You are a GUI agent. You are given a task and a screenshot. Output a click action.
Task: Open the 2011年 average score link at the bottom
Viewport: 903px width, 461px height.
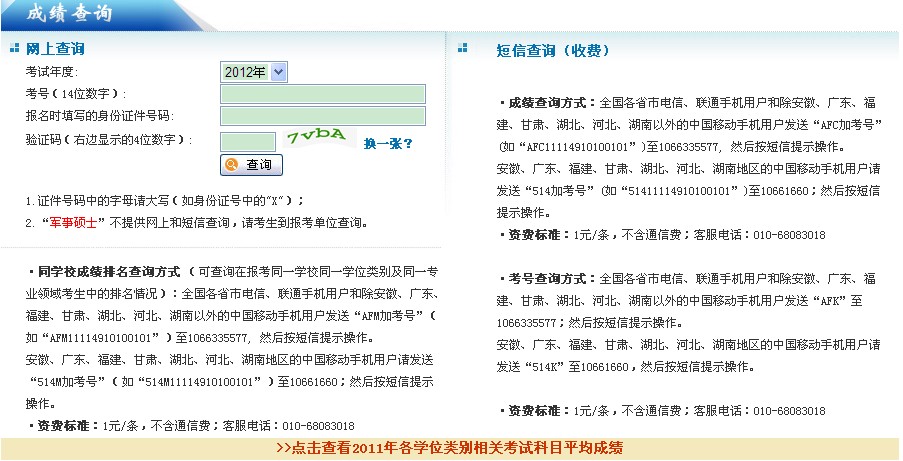pos(449,448)
